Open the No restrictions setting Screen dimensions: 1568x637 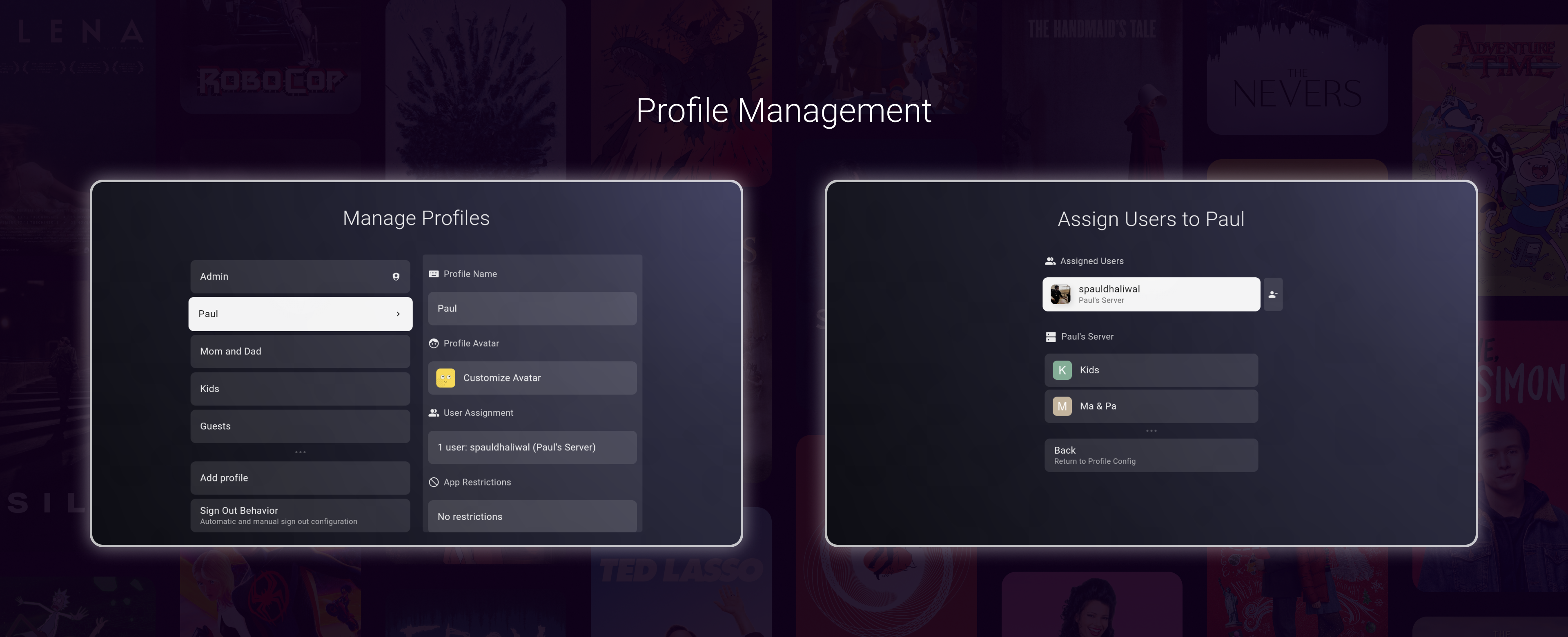click(532, 517)
